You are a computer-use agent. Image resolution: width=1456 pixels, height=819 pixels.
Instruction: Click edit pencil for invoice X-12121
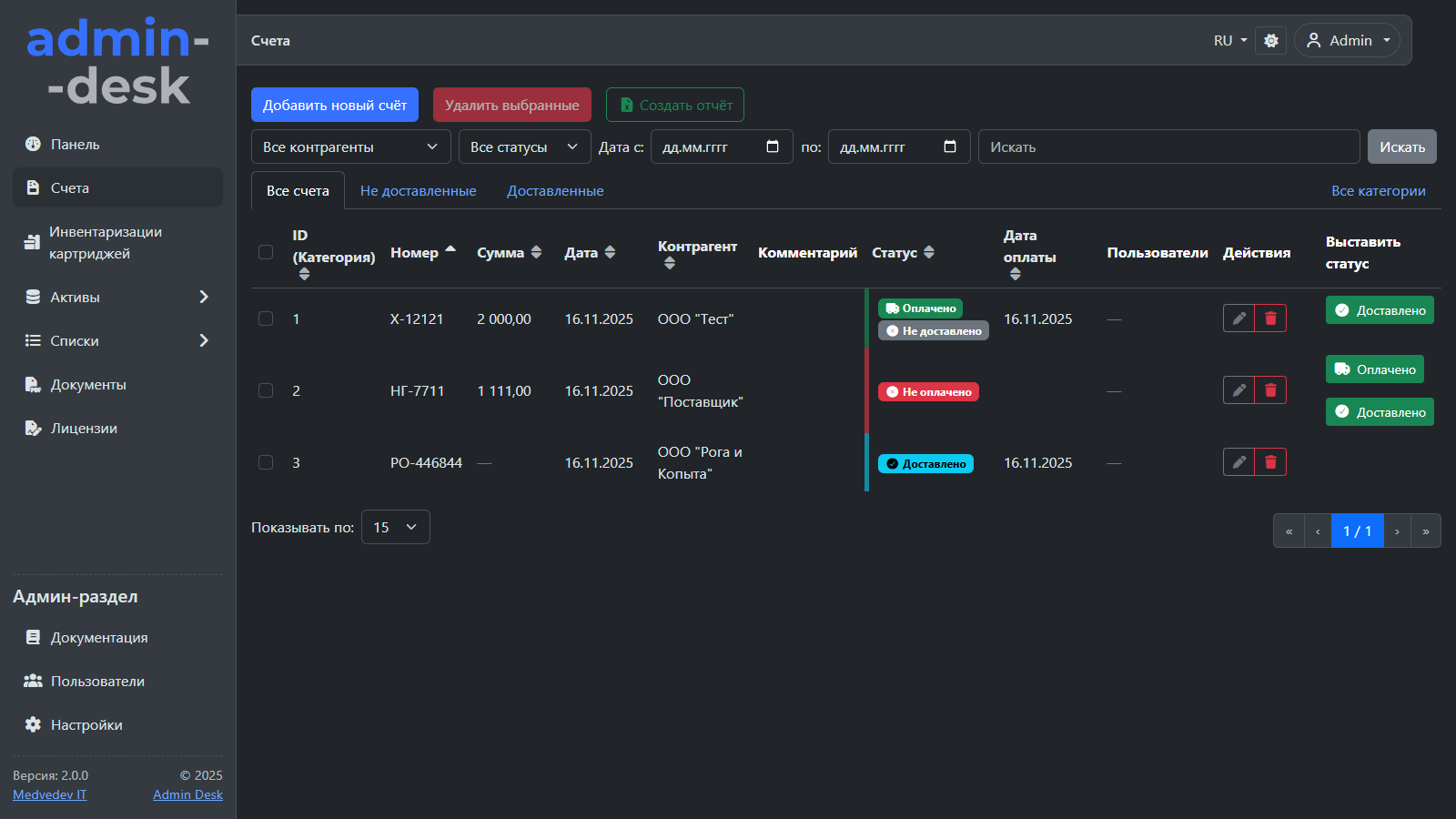pyautogui.click(x=1239, y=318)
